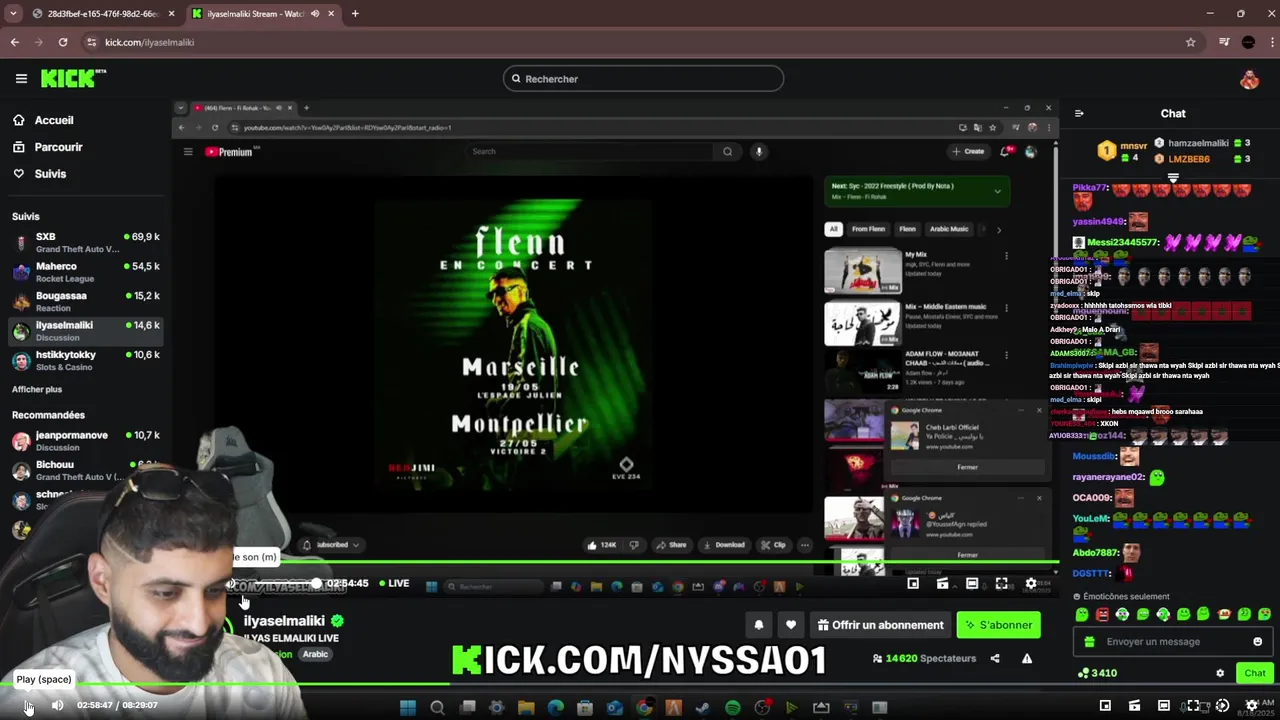The image size is (1280, 720).
Task: Click Fermer on Cheb Larbi notification
Action: tap(967, 467)
